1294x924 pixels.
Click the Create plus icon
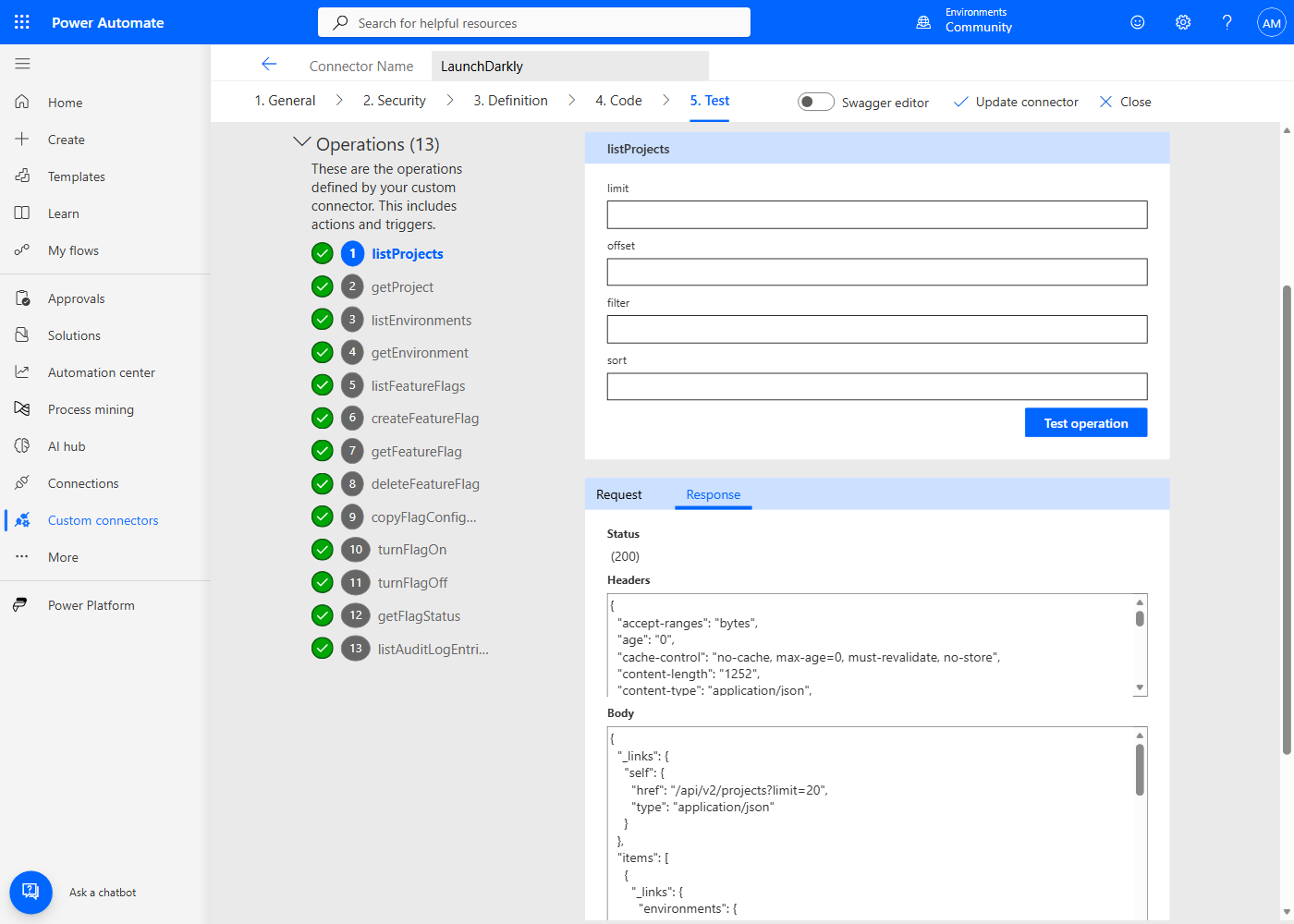(22, 139)
